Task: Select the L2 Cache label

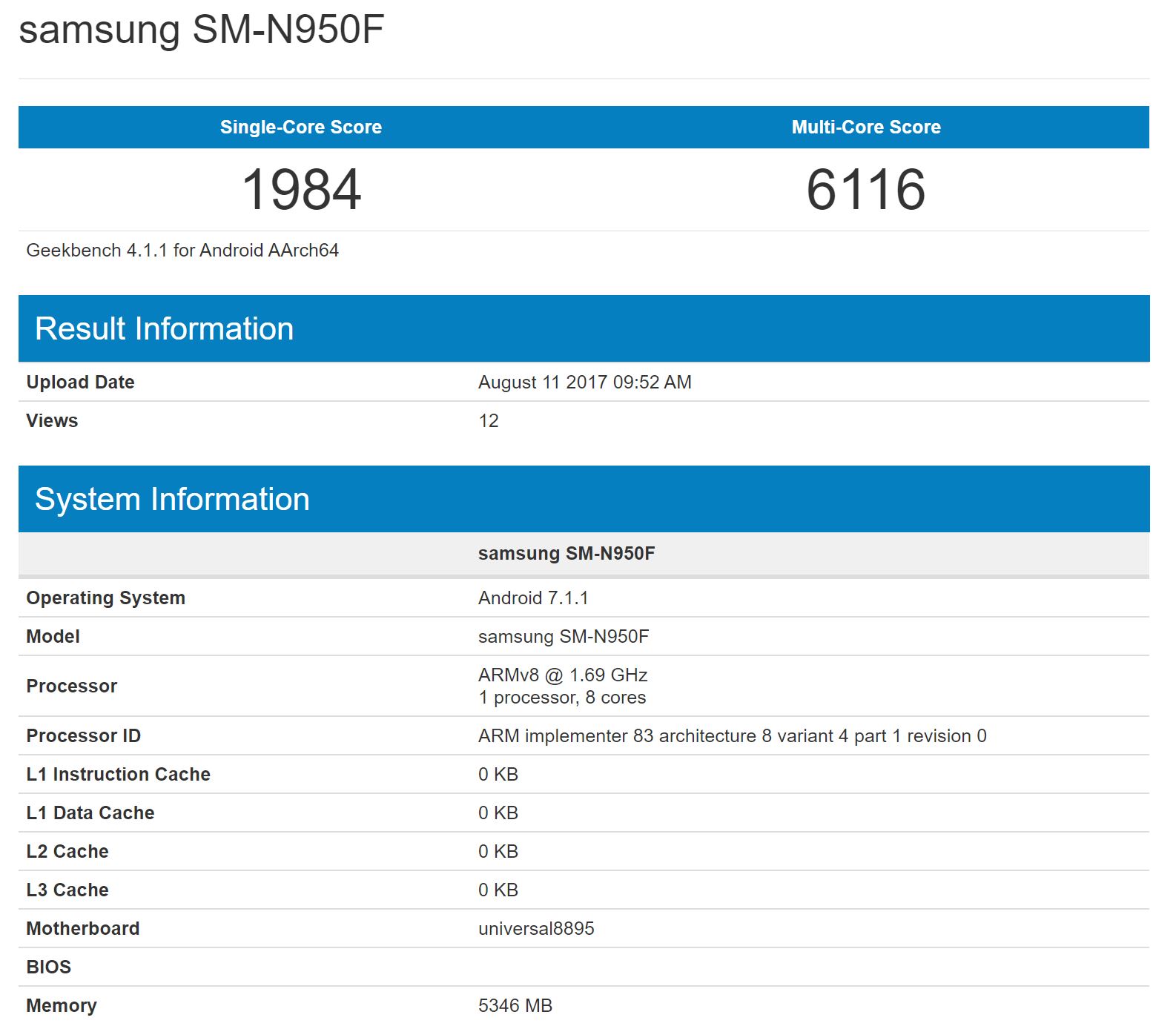Action: click(x=67, y=851)
